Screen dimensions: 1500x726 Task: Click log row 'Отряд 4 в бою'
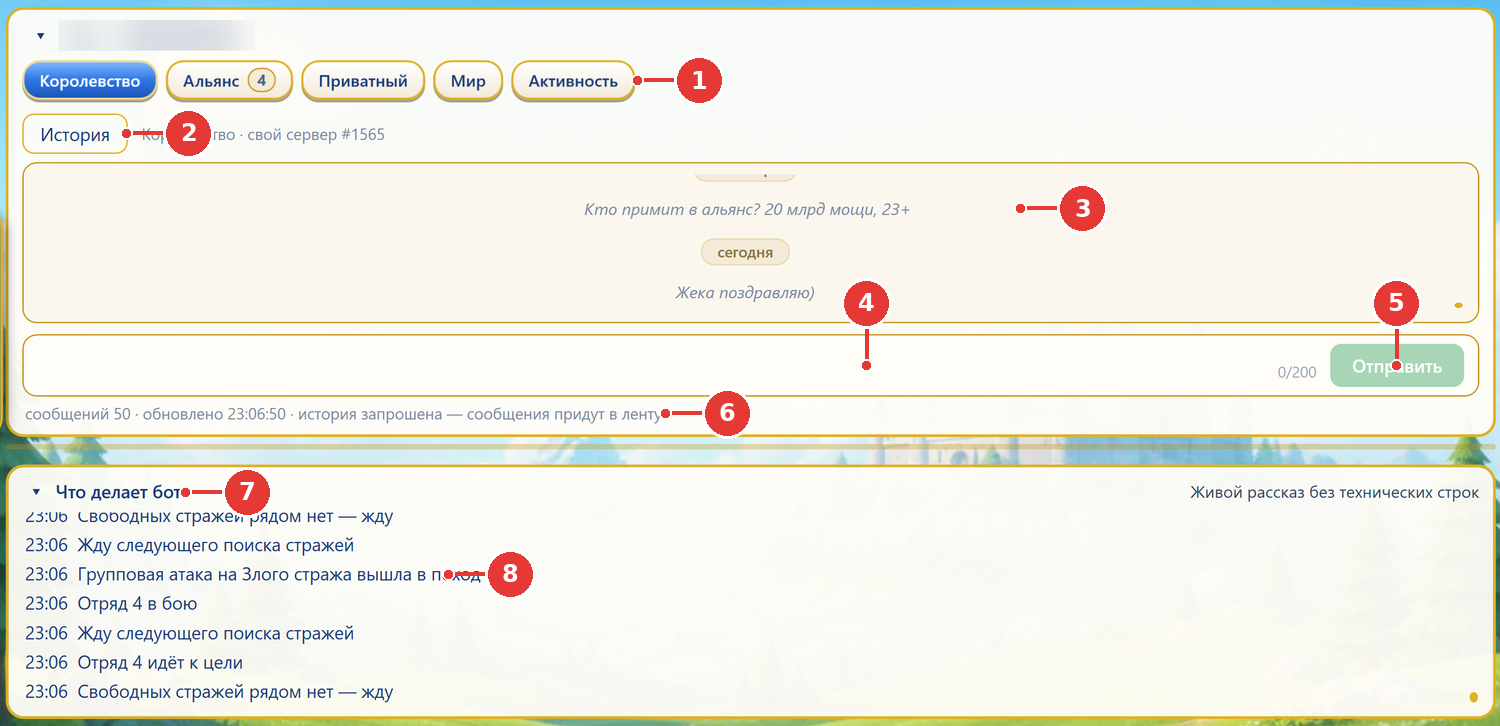point(111,604)
